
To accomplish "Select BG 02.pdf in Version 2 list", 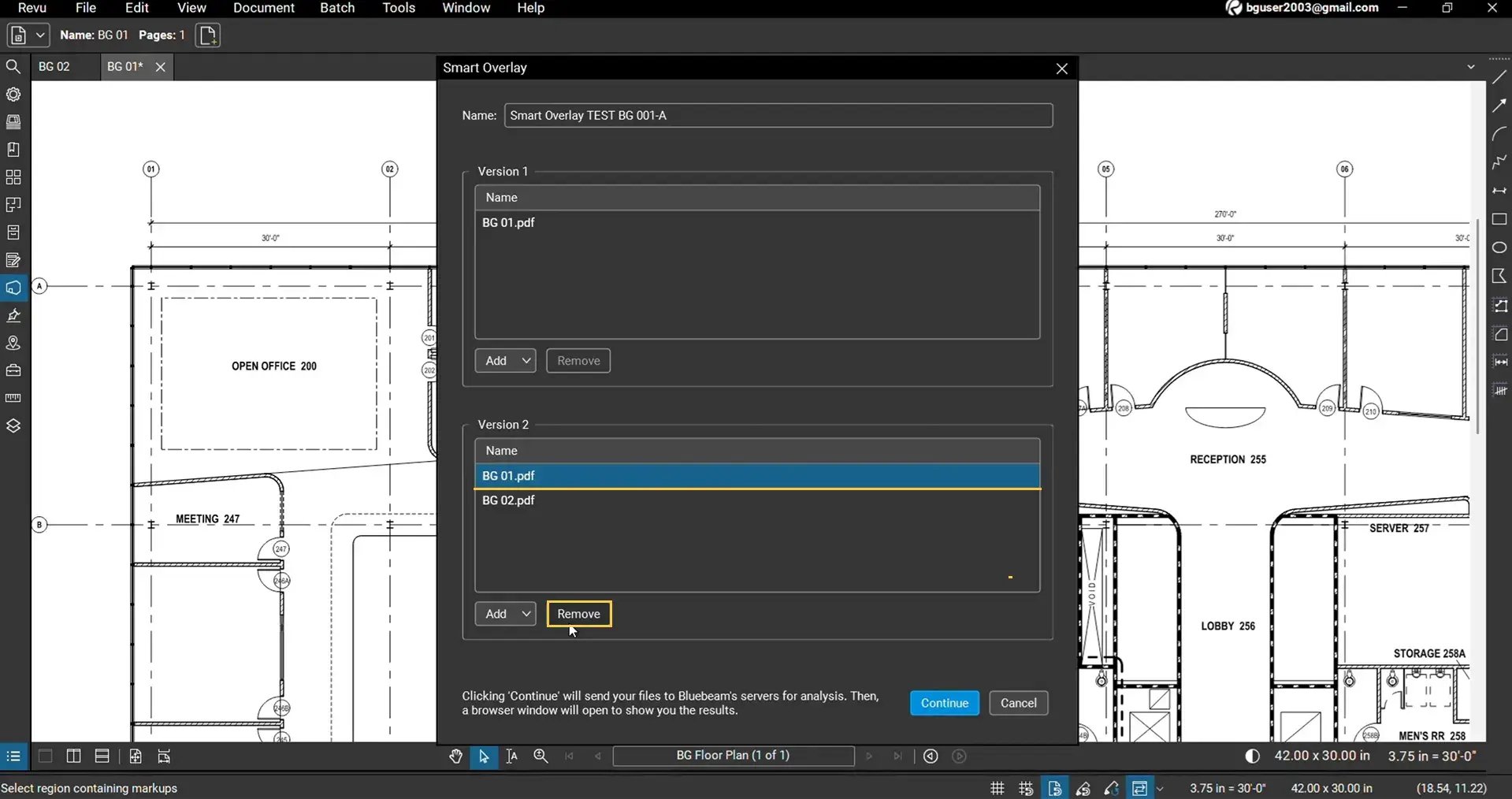I will [x=757, y=500].
